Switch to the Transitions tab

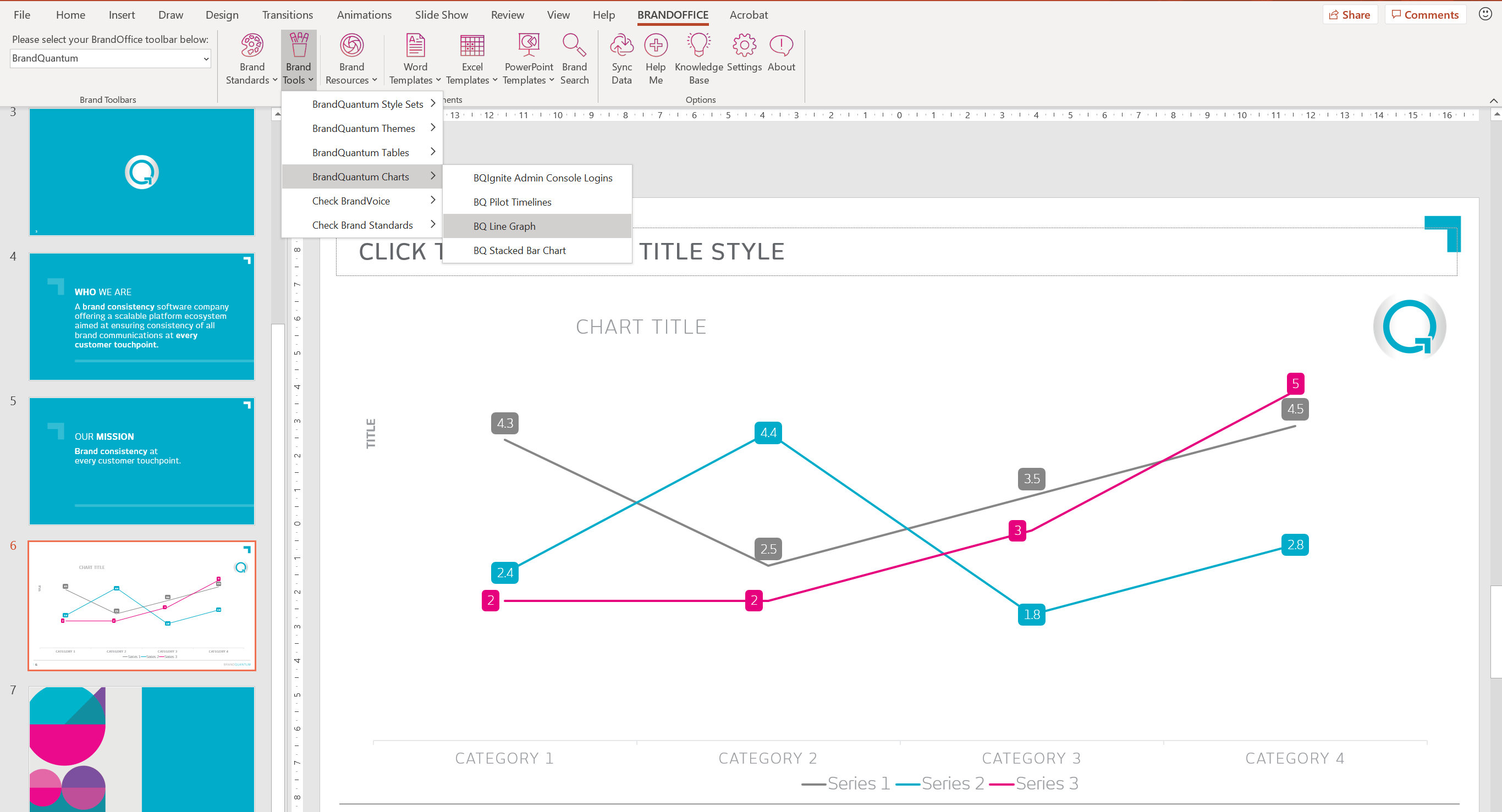[x=287, y=15]
